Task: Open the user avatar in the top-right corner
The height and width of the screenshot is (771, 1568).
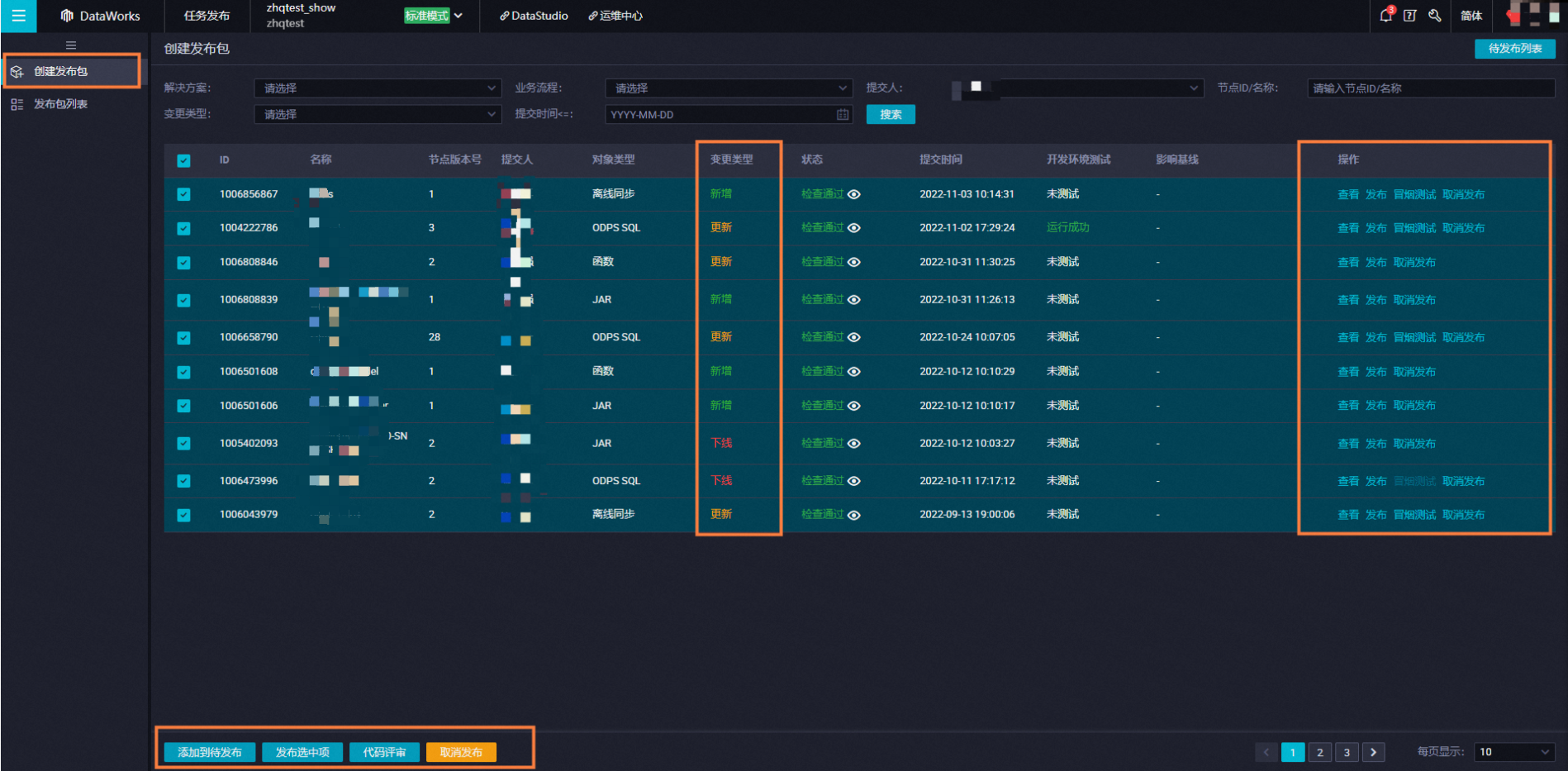Action: (x=1533, y=16)
